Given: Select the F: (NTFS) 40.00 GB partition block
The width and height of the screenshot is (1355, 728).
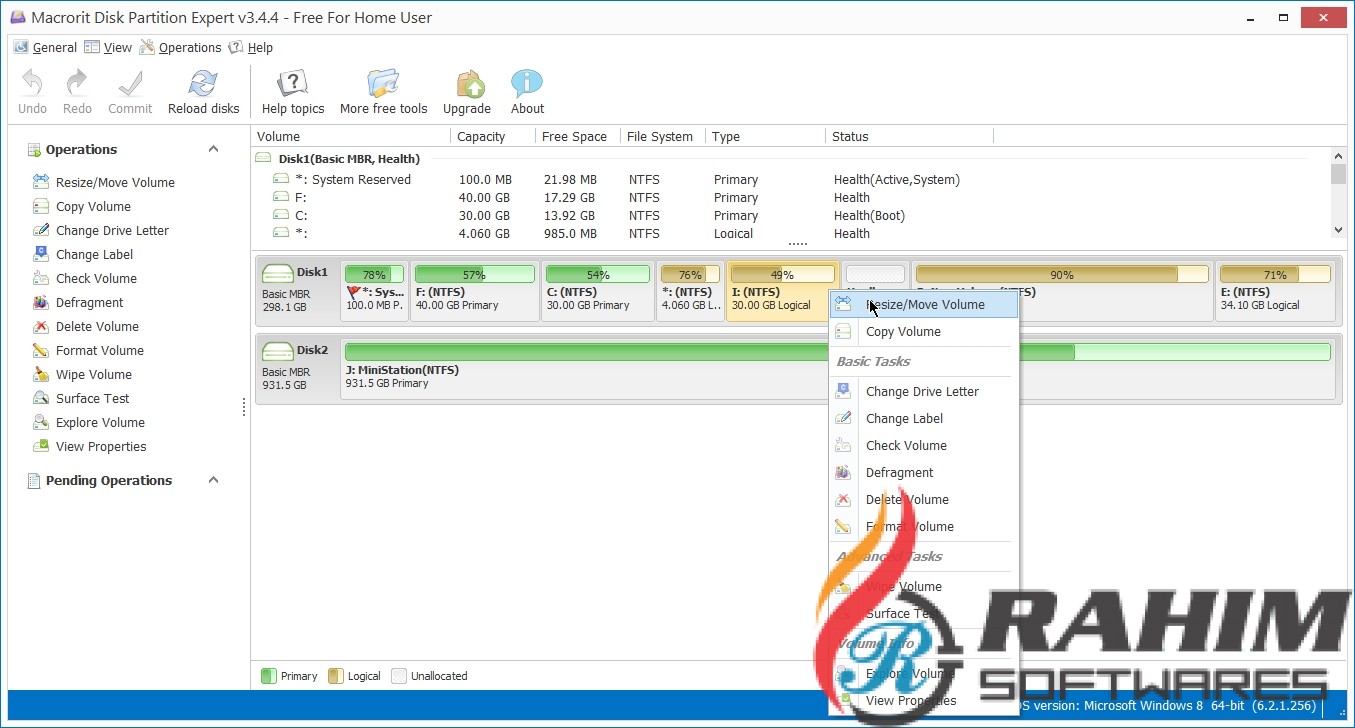Looking at the screenshot, I should coord(474,291).
